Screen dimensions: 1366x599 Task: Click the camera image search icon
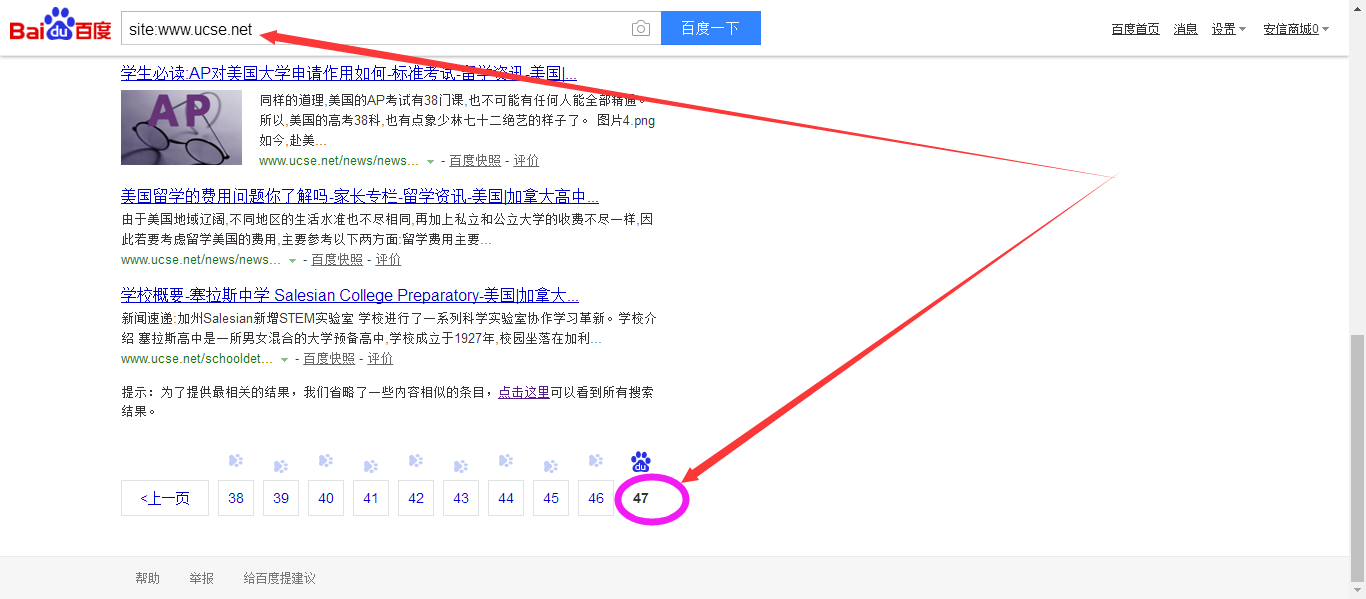(641, 29)
